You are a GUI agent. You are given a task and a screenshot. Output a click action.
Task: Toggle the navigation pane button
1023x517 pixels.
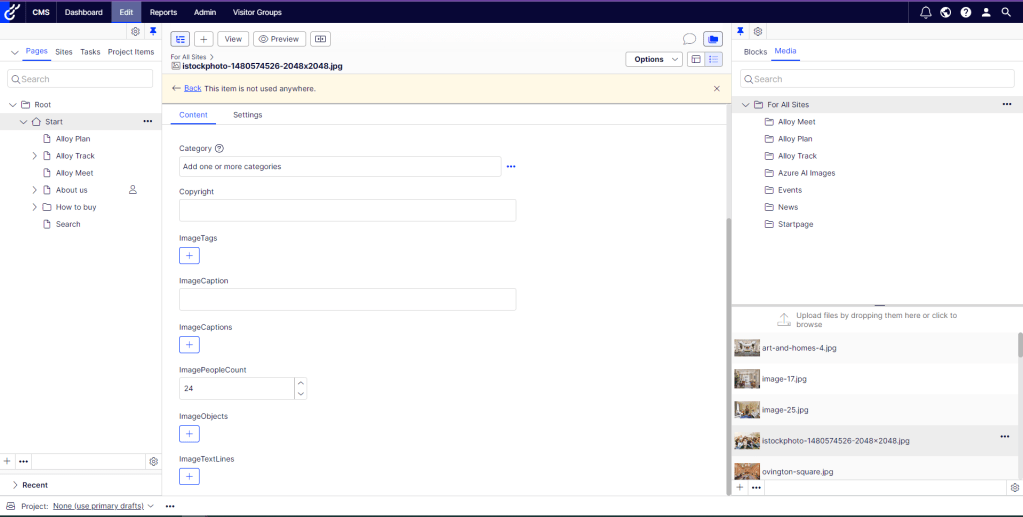click(180, 39)
